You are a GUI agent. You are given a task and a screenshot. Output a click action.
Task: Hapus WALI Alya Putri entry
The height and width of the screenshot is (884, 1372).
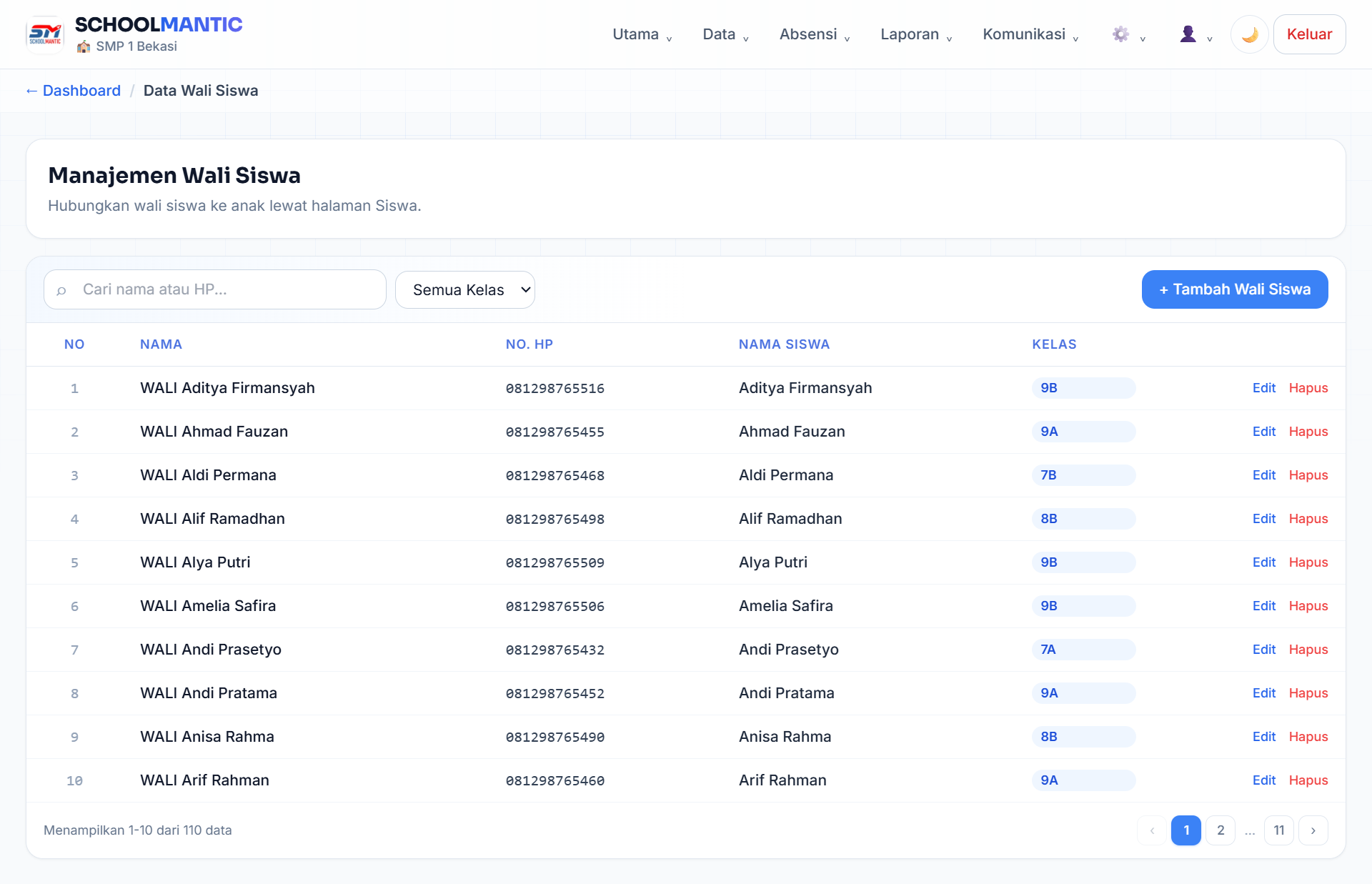click(x=1308, y=562)
